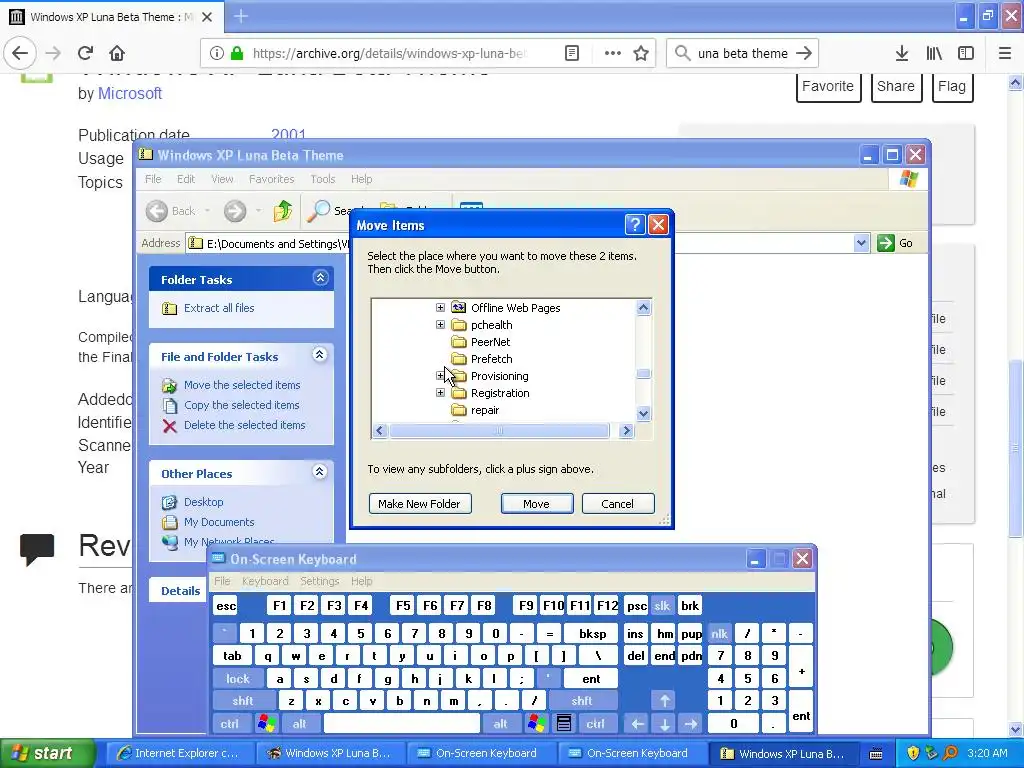Open the Address bar dropdown arrow
Screen dimensions: 1024x768
(x=861, y=243)
